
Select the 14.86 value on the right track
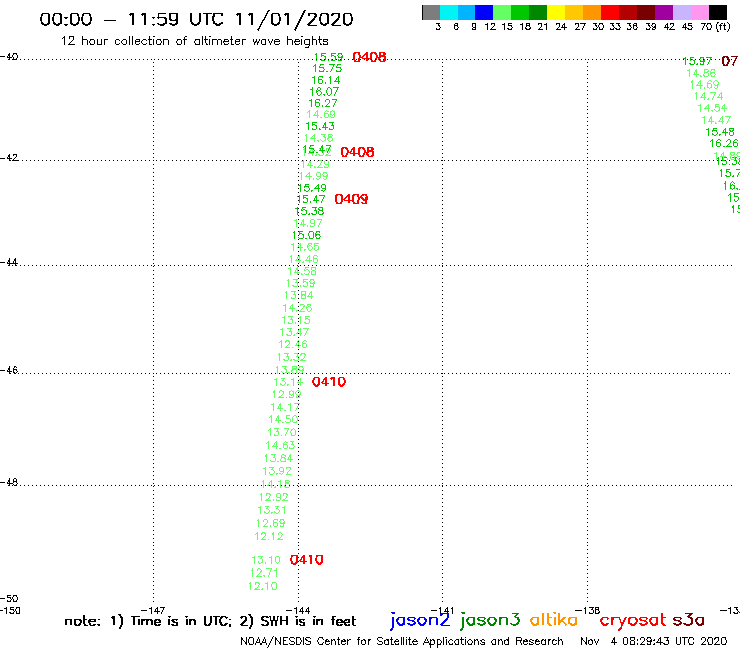pyautogui.click(x=701, y=73)
